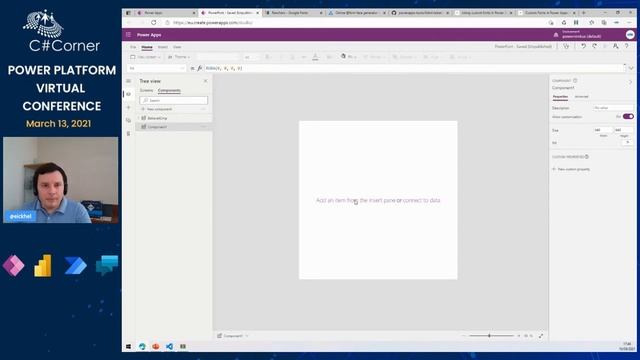Open the user account avatar
Viewport: 640px width, 360px height.
click(630, 35)
